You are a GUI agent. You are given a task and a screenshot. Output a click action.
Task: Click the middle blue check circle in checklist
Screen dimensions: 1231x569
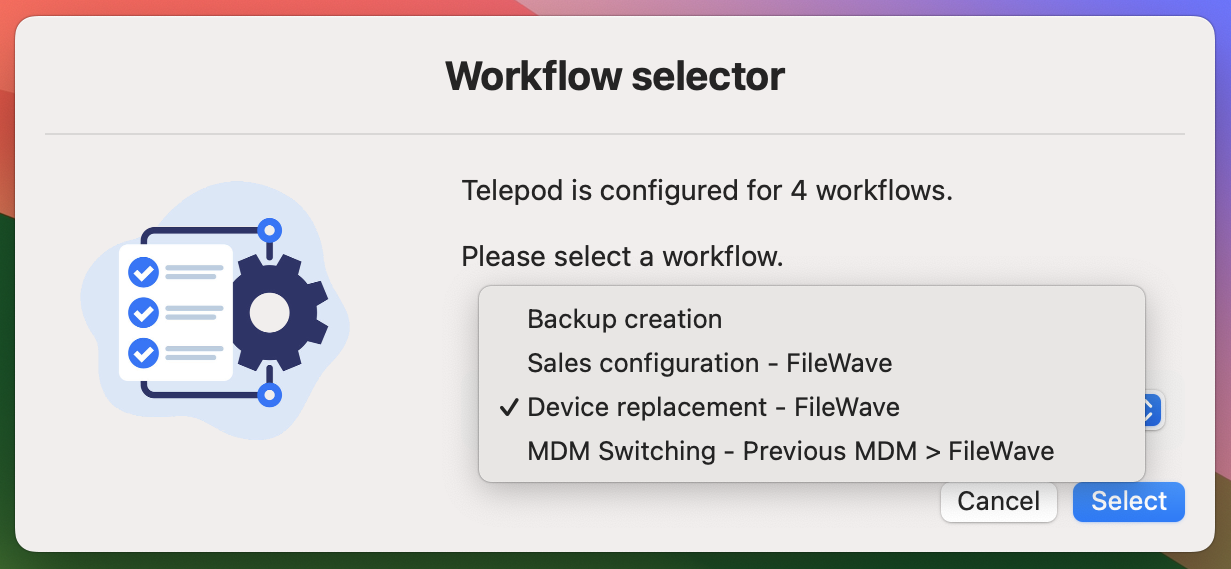pyautogui.click(x=144, y=313)
